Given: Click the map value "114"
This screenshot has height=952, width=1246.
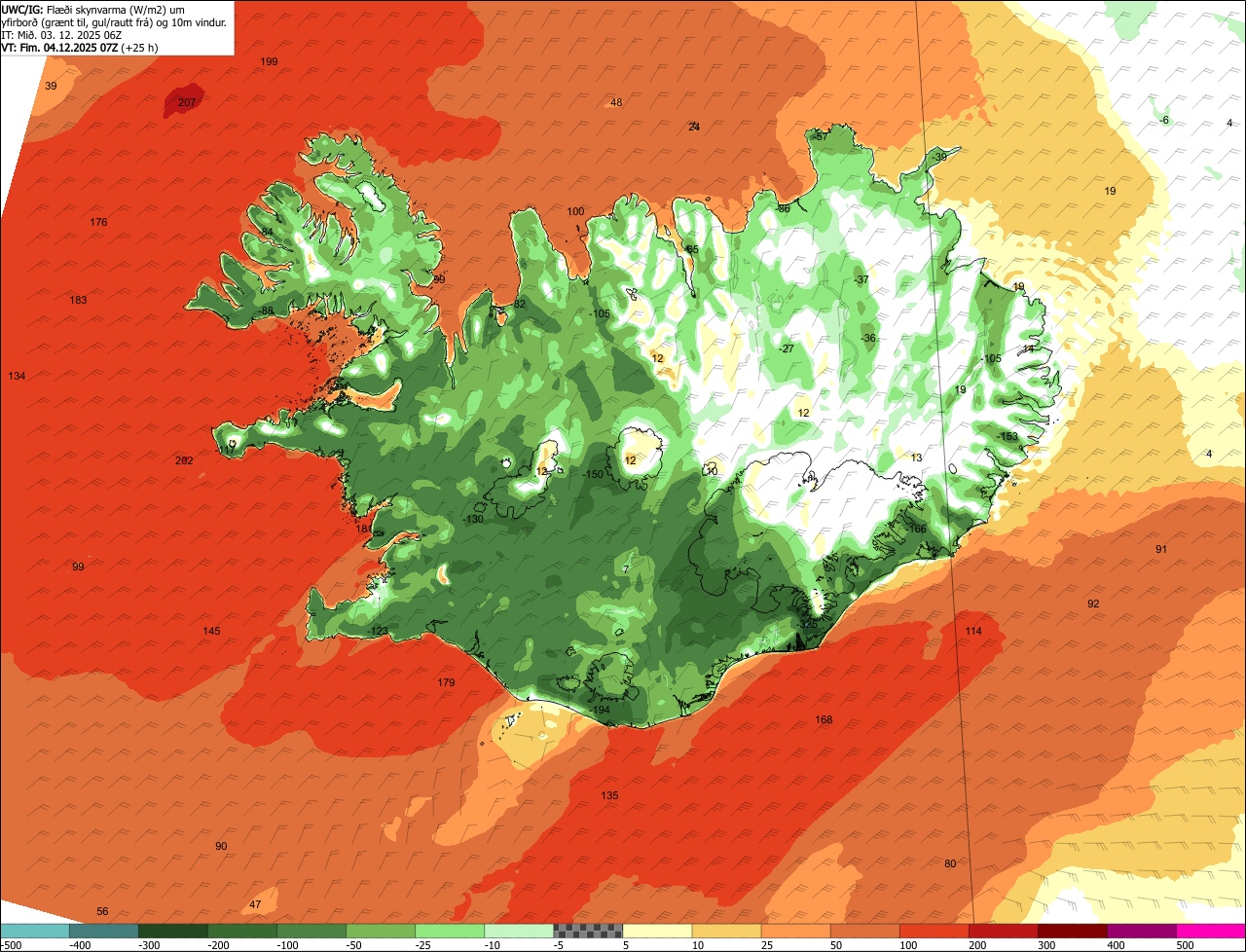Looking at the screenshot, I should pyautogui.click(x=973, y=631).
